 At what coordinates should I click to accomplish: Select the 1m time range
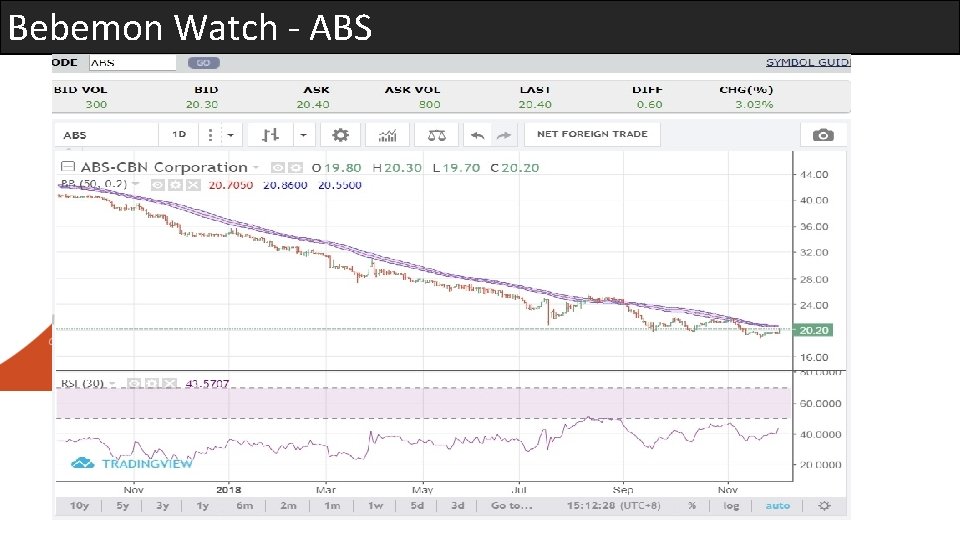click(x=332, y=506)
